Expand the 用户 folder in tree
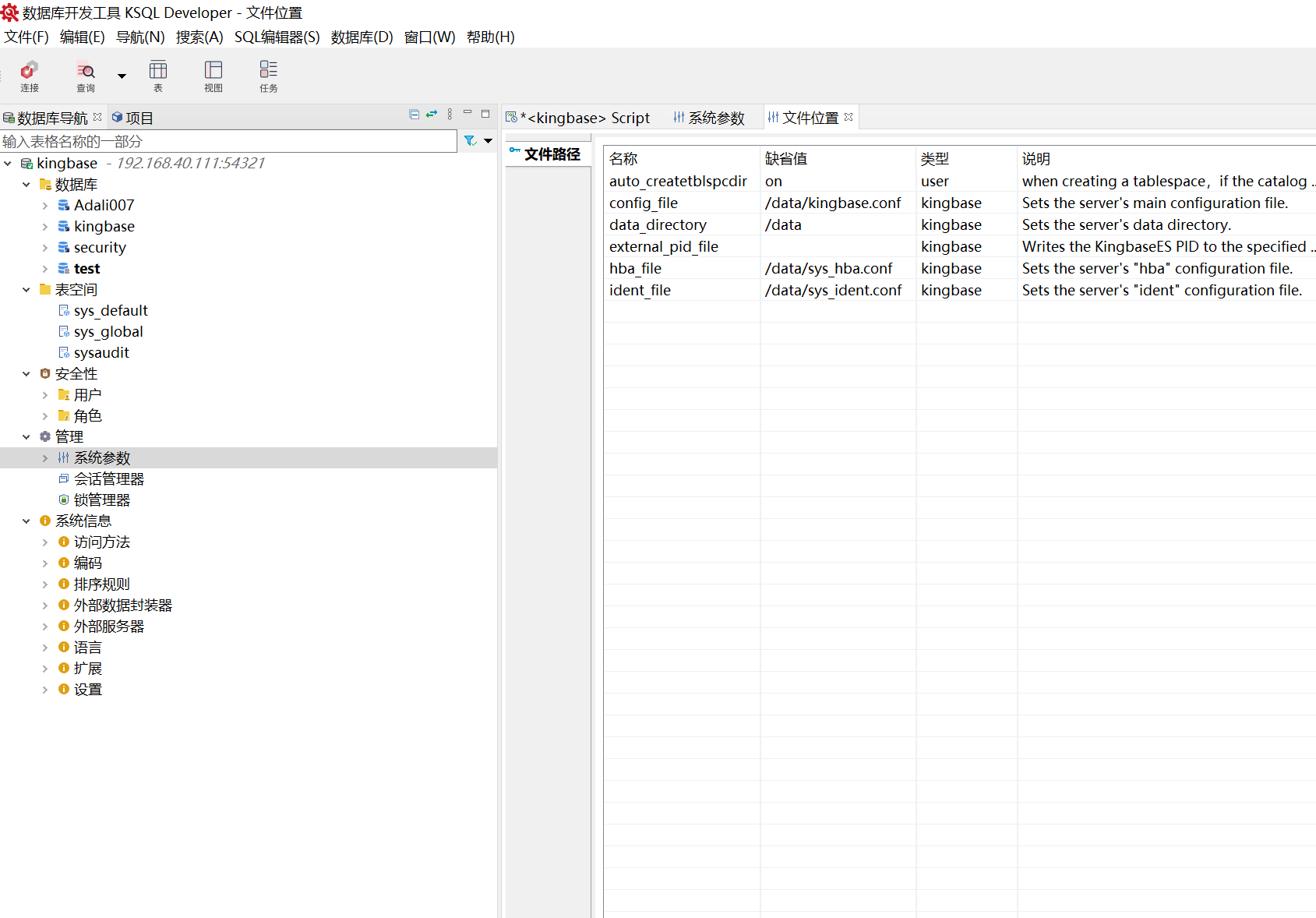The height and width of the screenshot is (918, 1316). tap(45, 395)
